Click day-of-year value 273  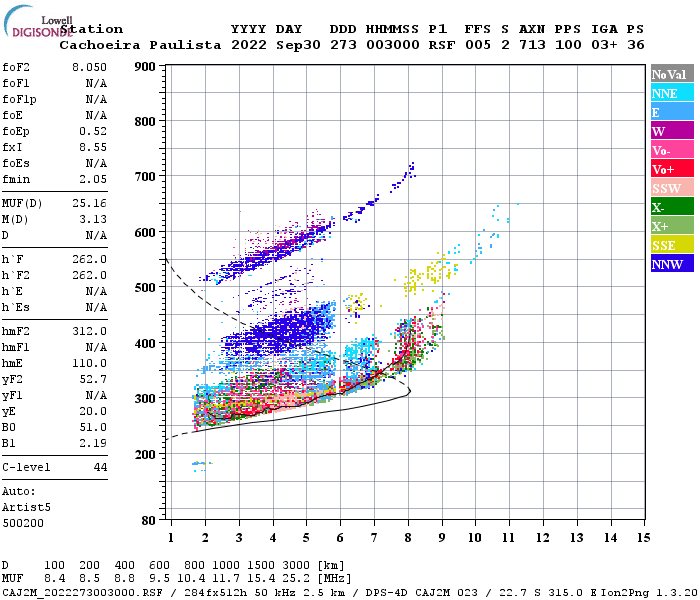(x=343, y=45)
